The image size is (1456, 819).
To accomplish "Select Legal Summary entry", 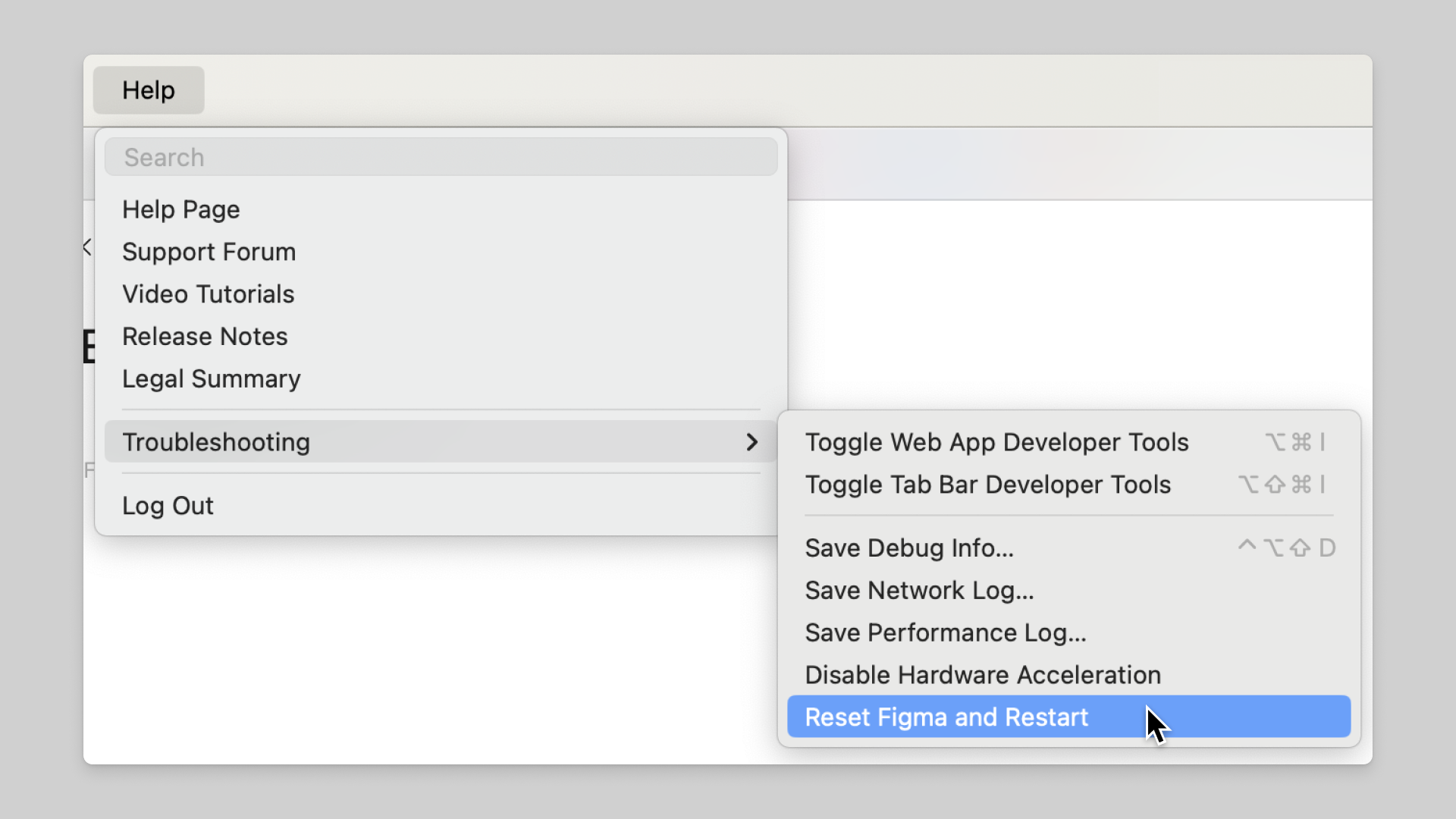I will (x=441, y=379).
